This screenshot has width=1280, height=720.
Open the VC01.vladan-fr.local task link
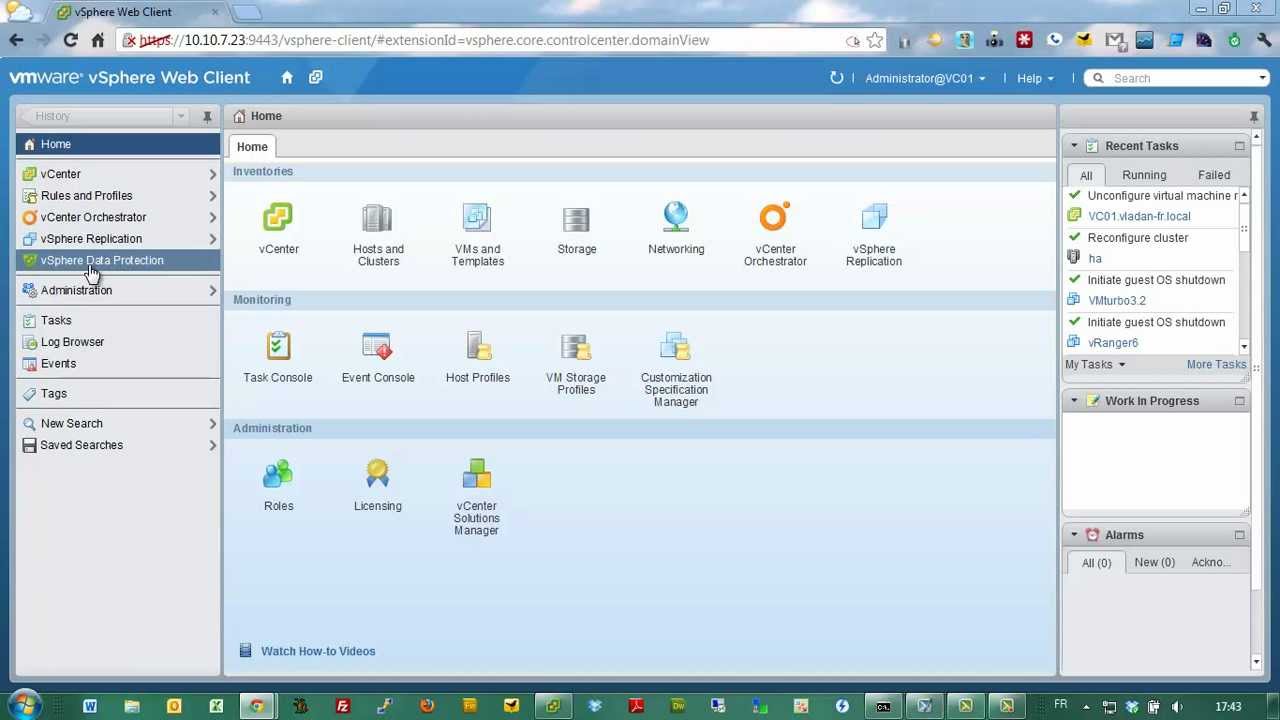1139,216
